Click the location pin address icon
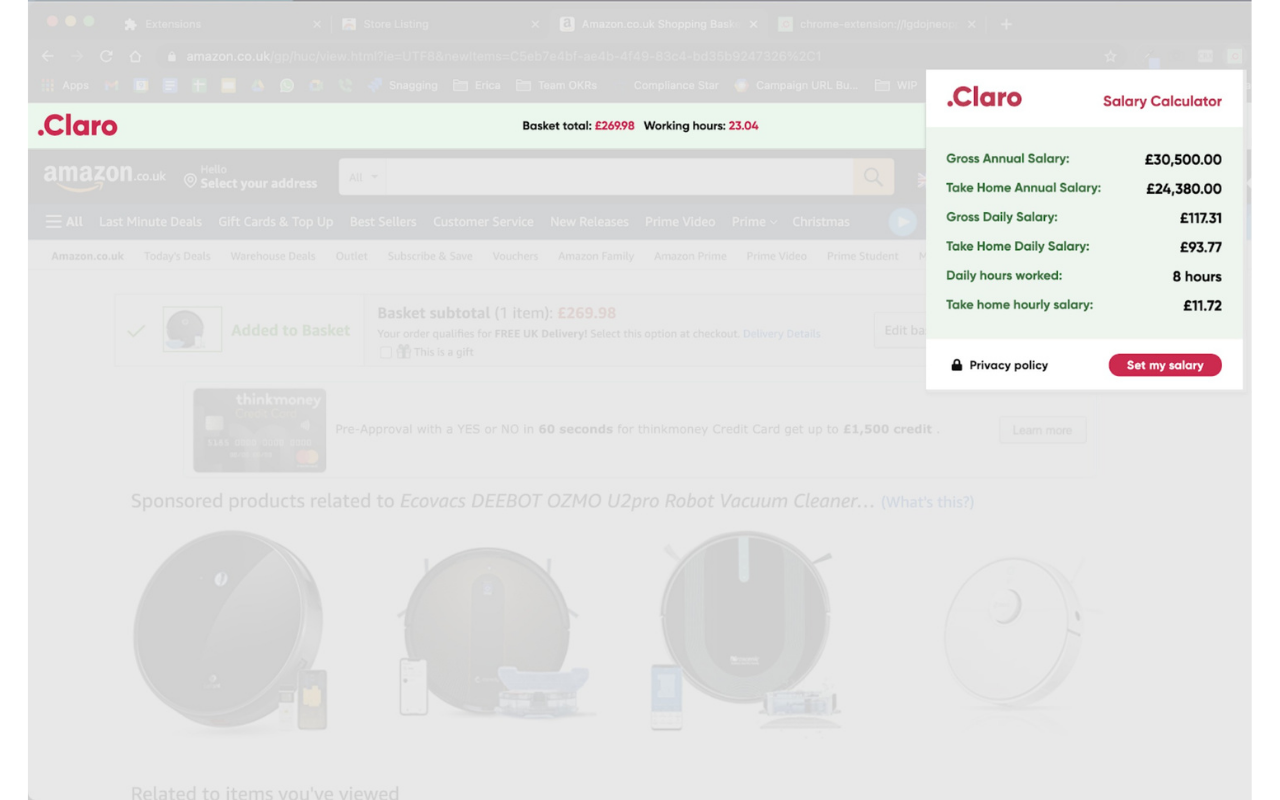Viewport: 1280px width, 800px height. tap(190, 180)
